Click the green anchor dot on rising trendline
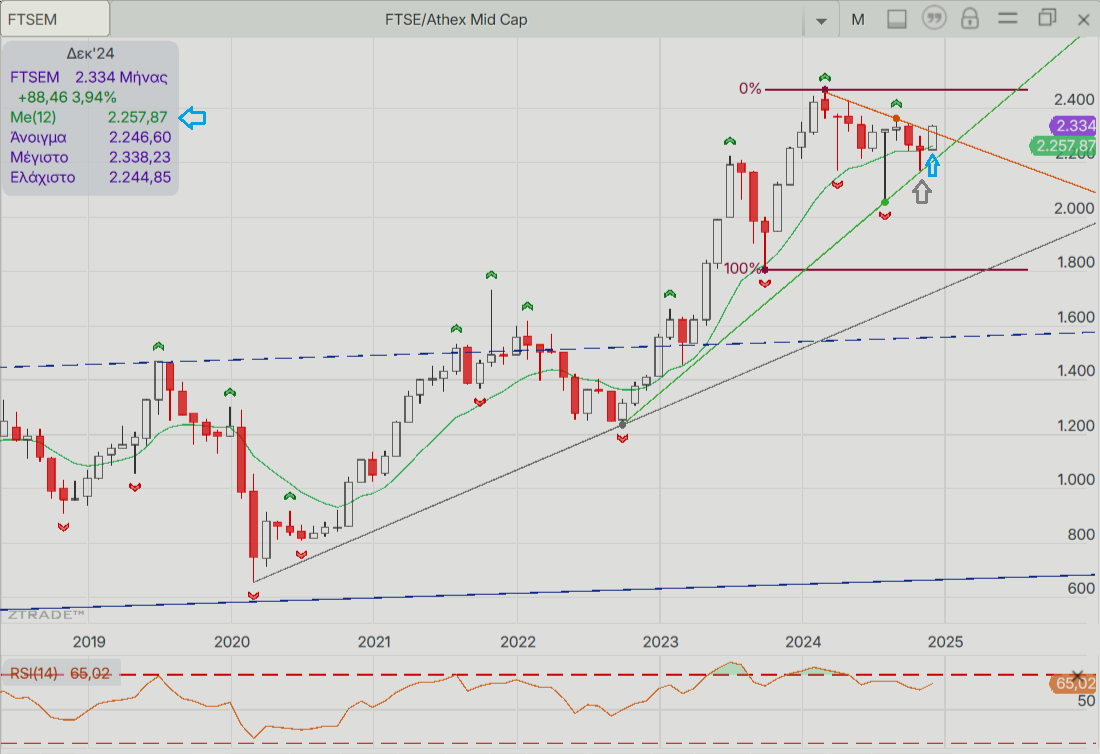Image resolution: width=1100 pixels, height=754 pixels. pyautogui.click(x=885, y=203)
